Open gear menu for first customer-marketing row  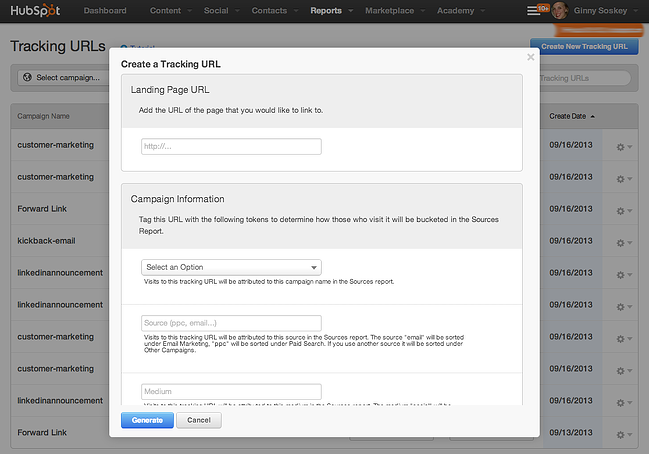click(x=623, y=145)
